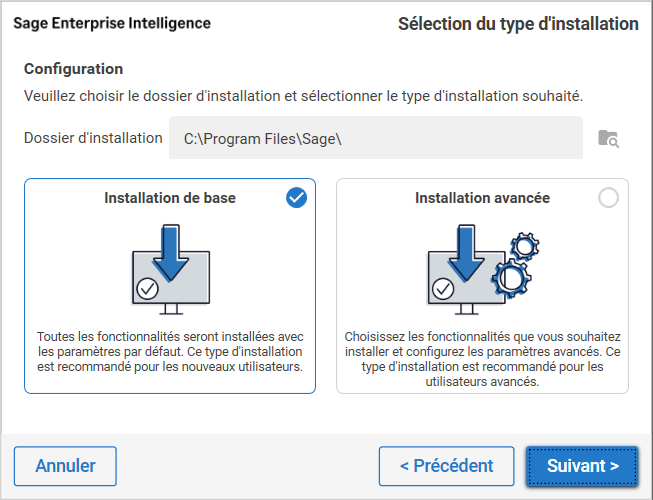Click the "Dossier d'installation" label
653x500 pixels.
[x=93, y=138]
